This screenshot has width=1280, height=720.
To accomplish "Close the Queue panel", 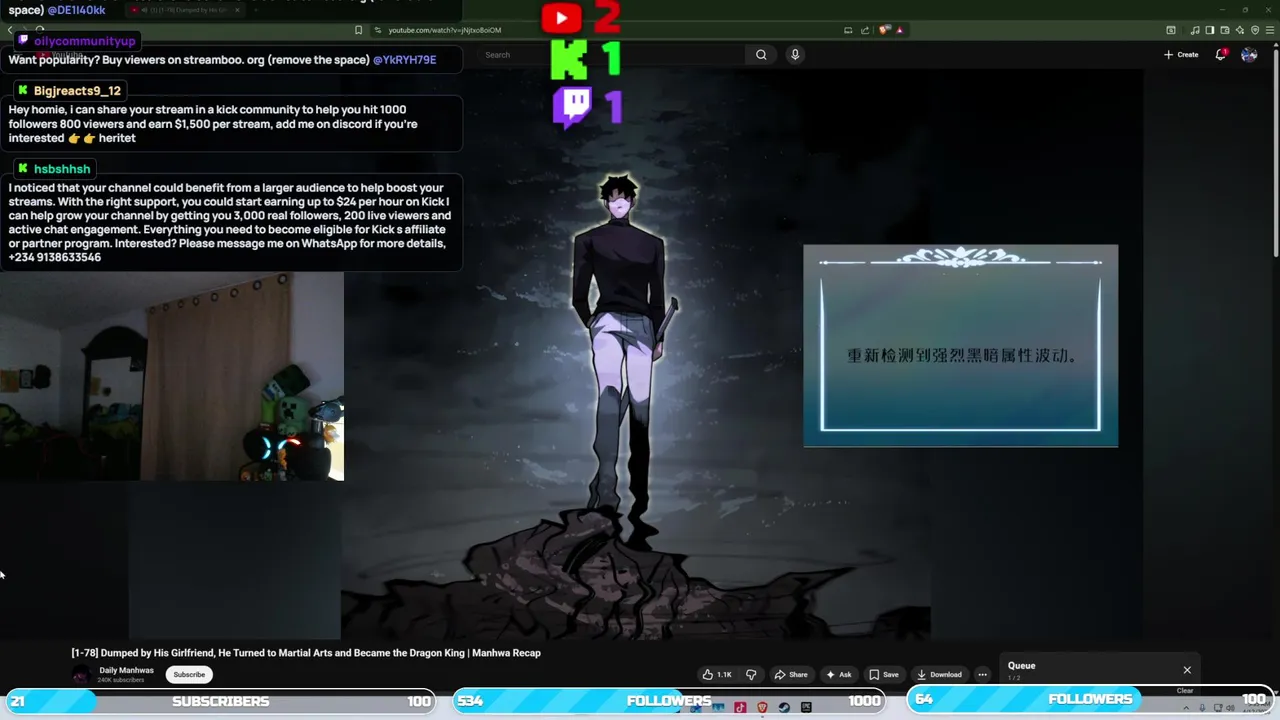I will [1187, 670].
